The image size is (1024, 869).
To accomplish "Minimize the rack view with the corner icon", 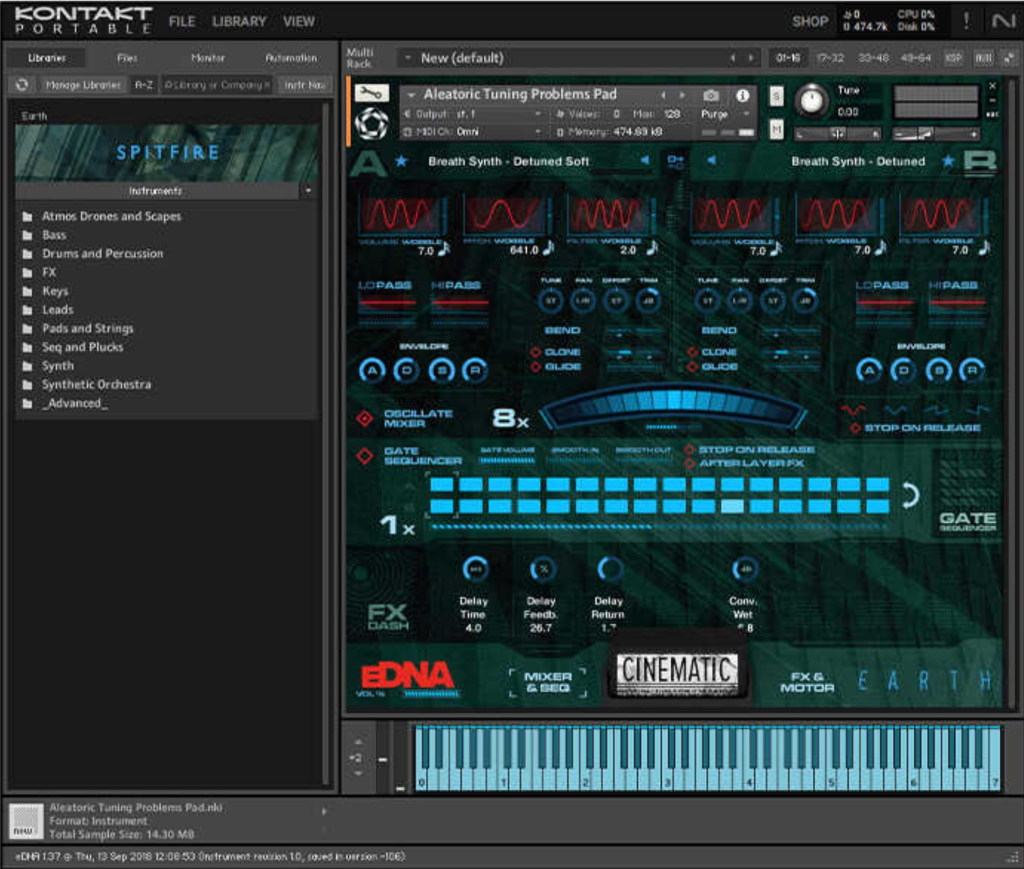I will tap(1010, 58).
